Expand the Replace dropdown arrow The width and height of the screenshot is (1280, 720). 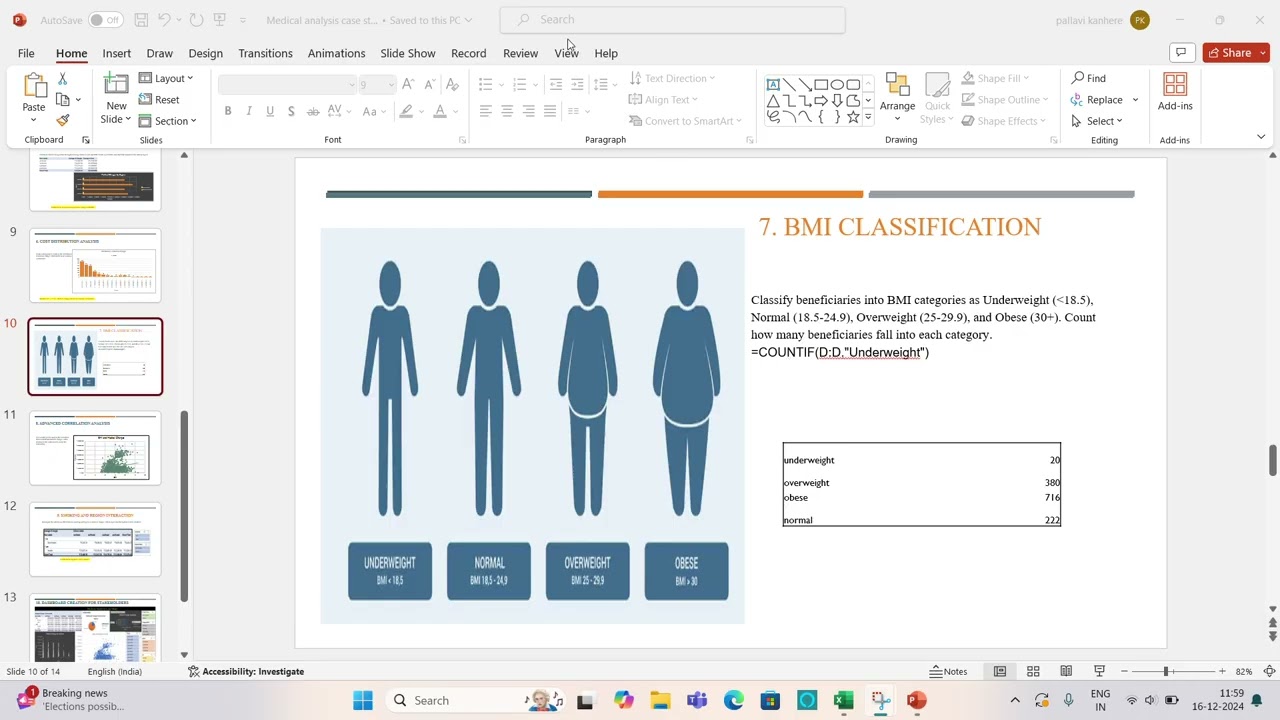[1135, 100]
